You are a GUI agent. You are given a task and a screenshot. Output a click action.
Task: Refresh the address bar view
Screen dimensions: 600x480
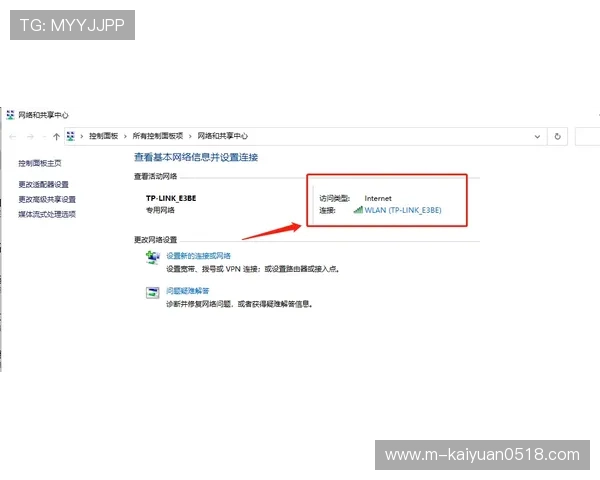click(558, 136)
